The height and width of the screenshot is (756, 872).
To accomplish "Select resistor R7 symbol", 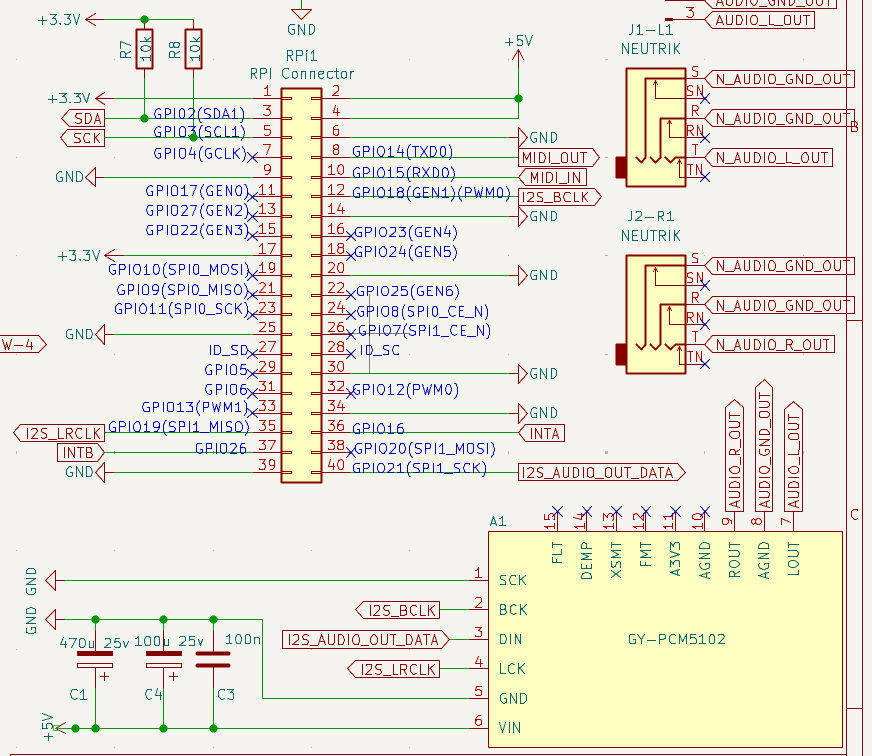I will 145,48.
